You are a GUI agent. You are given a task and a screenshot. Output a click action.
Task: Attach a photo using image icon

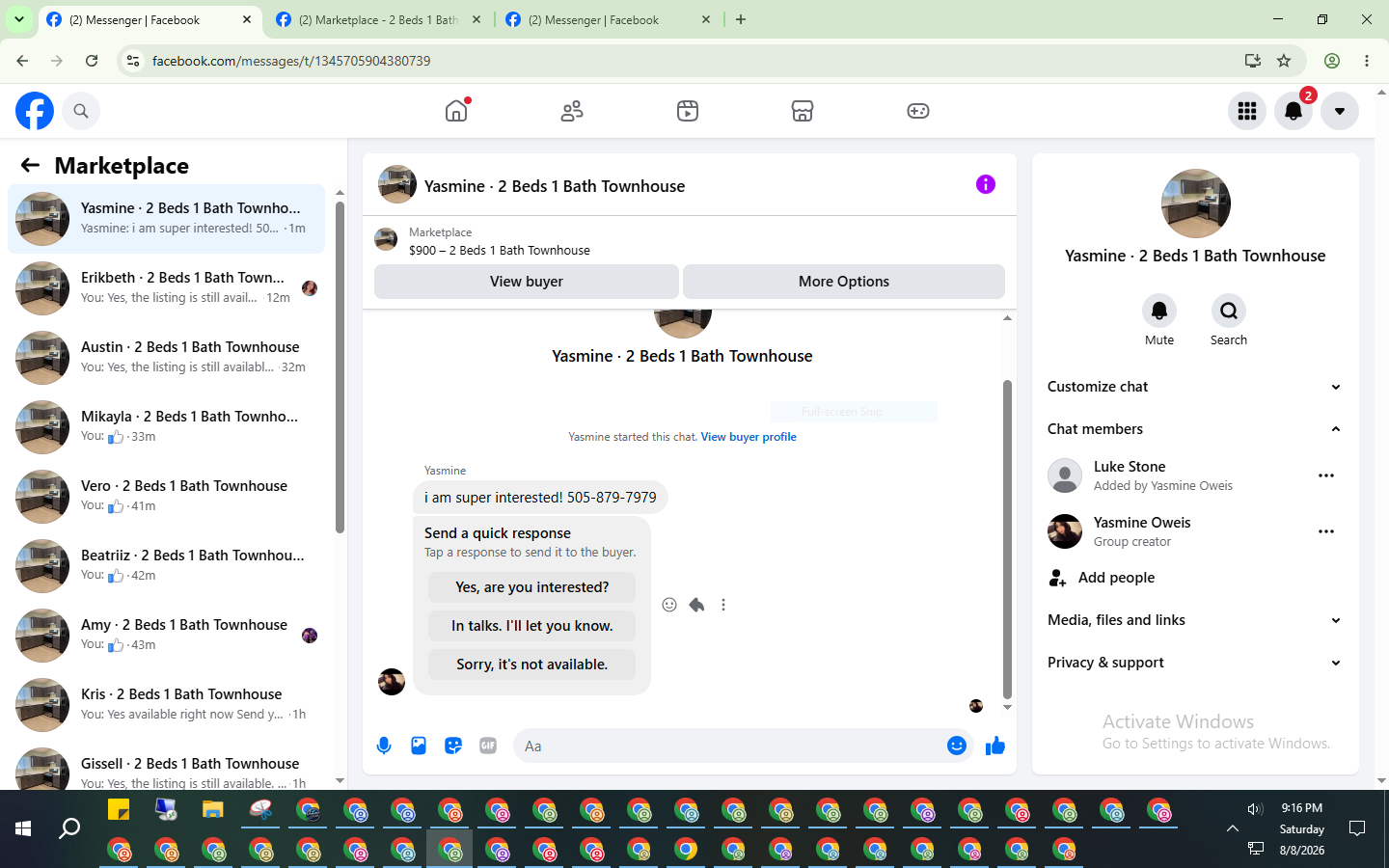pyautogui.click(x=419, y=746)
